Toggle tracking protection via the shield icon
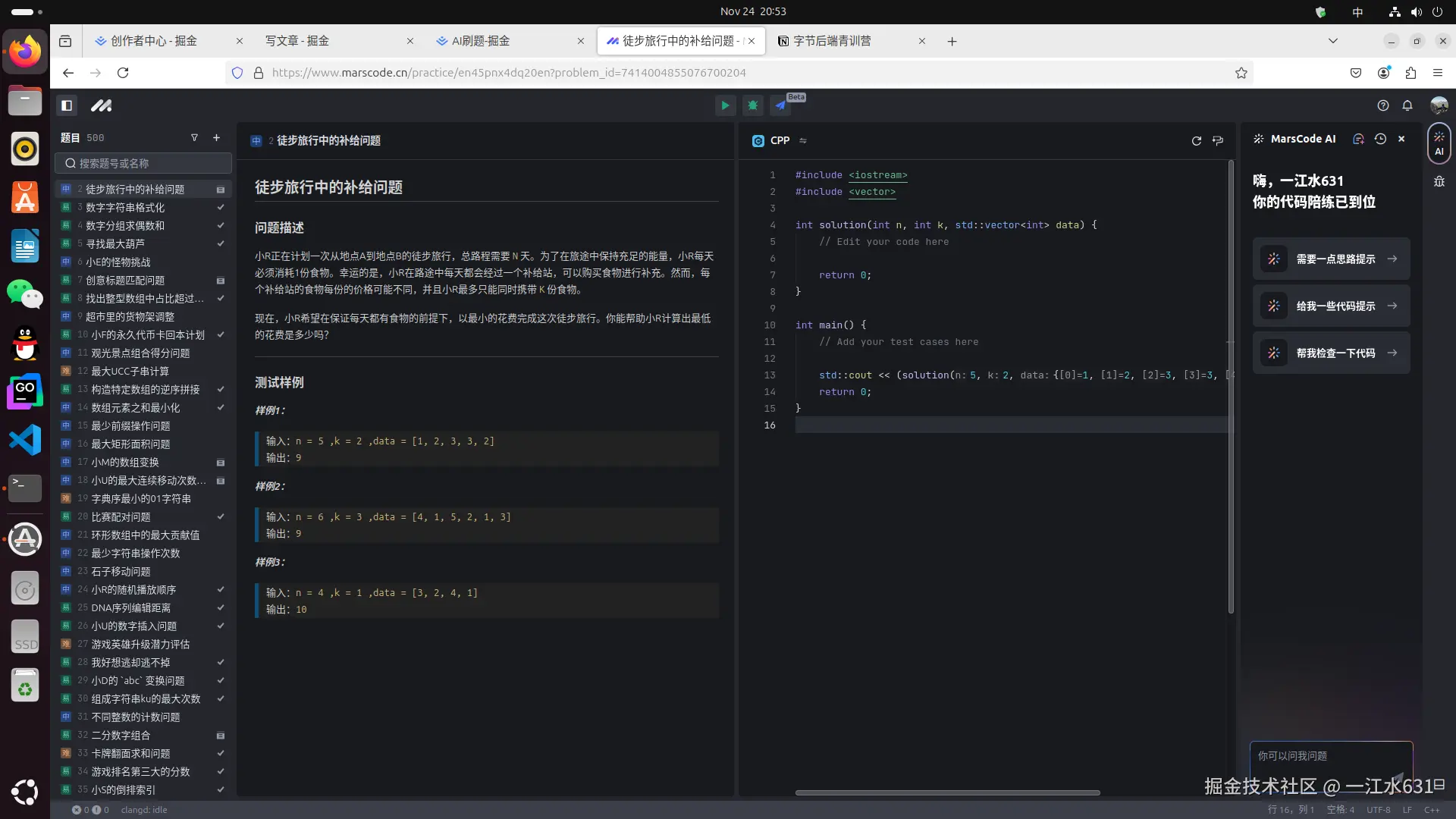The width and height of the screenshot is (1456, 819). tap(237, 73)
